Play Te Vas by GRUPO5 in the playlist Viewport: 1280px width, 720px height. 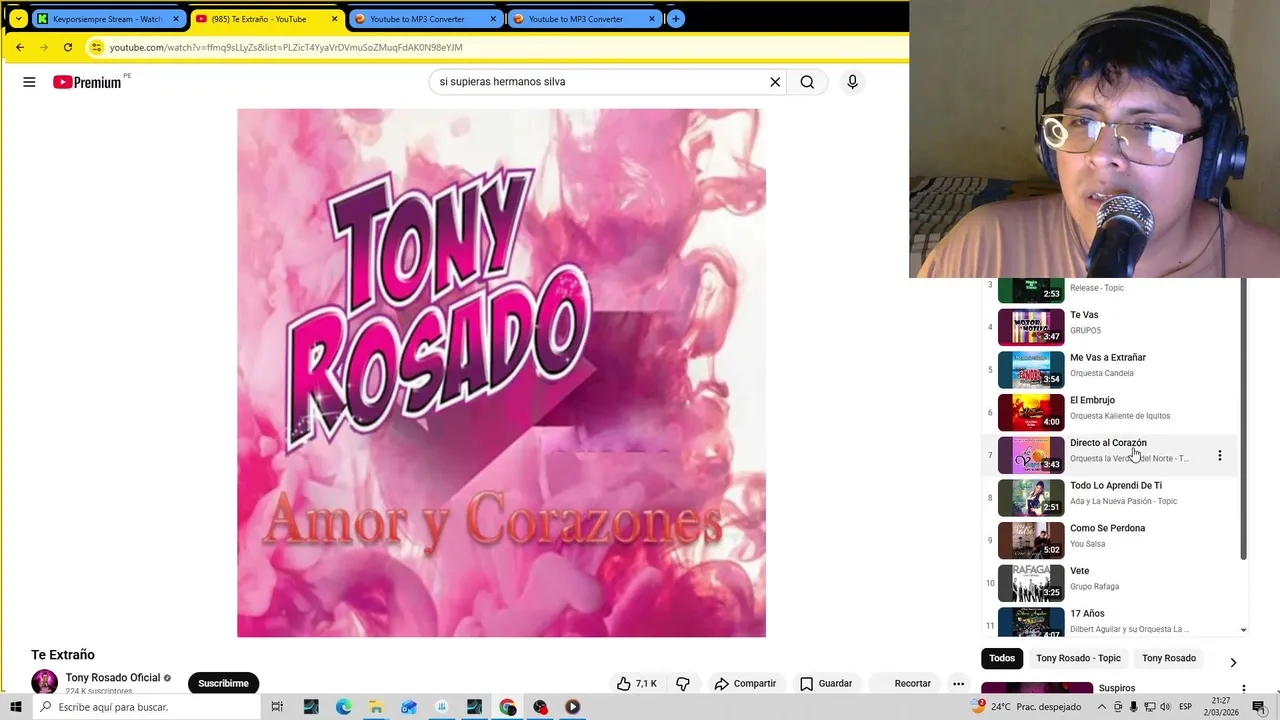[1110, 327]
